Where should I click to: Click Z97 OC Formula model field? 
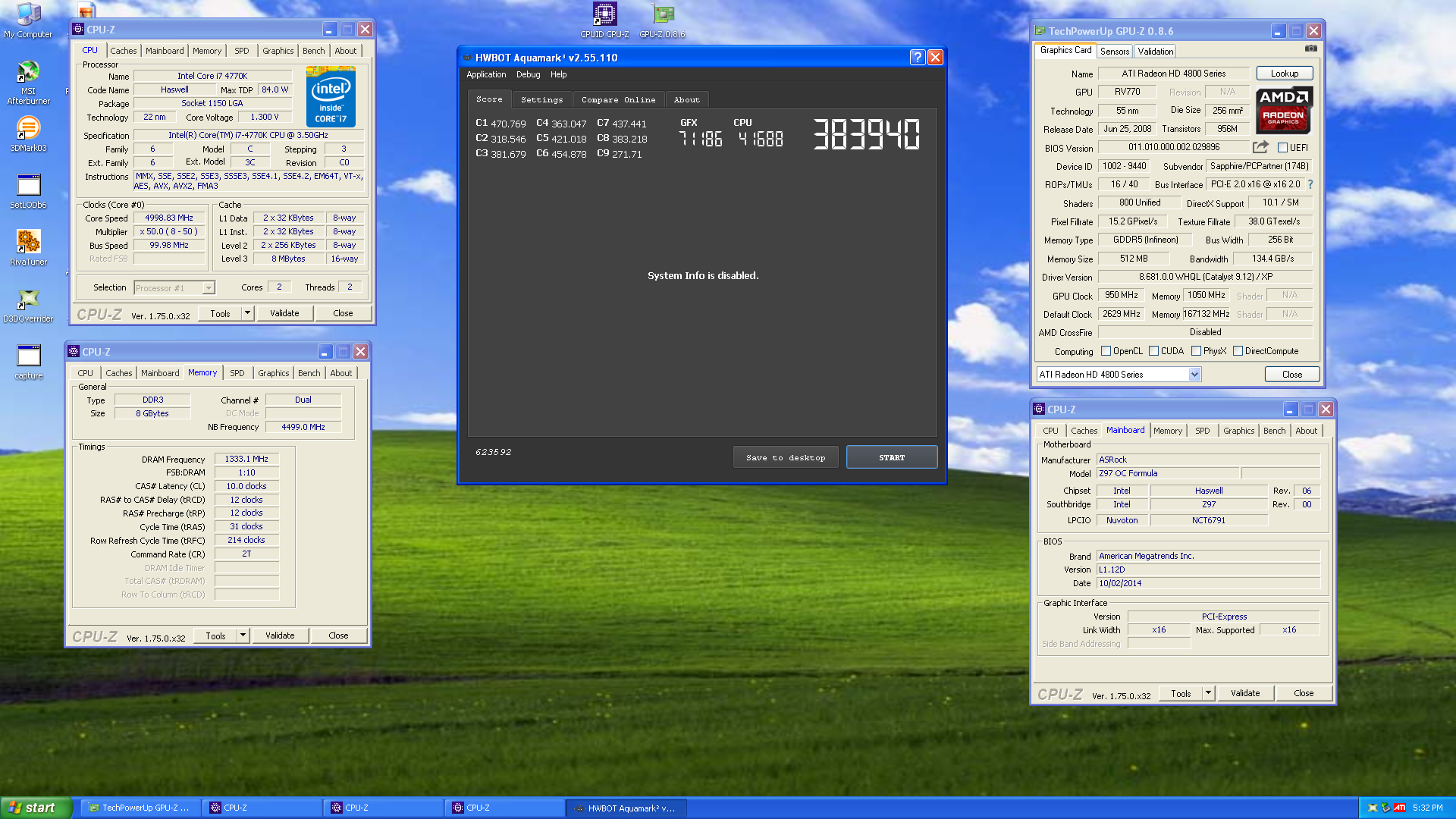pos(1168,473)
